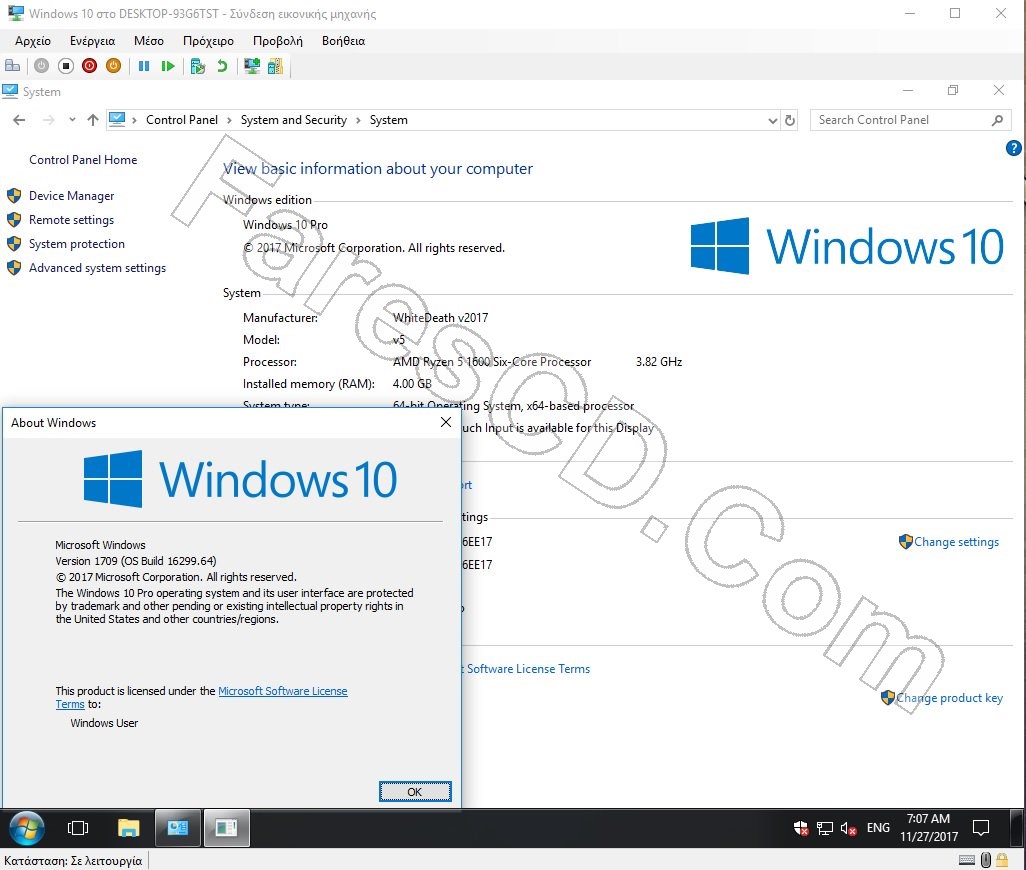
Task: Click the System window title icon
Action: 10,91
